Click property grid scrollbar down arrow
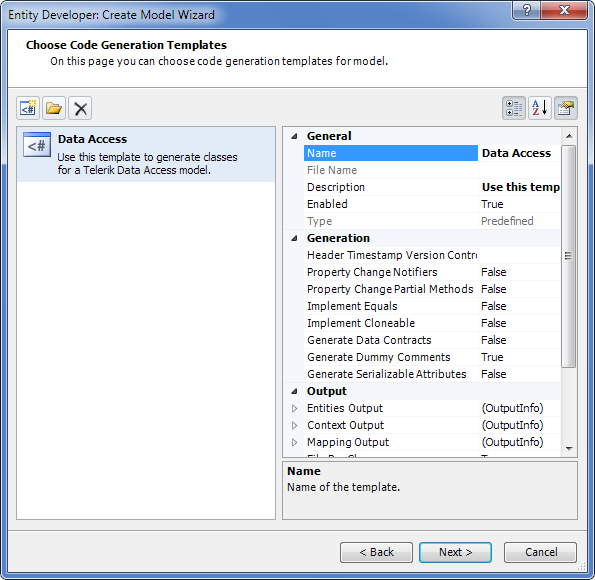Viewport: 595px width, 580px height. click(569, 449)
